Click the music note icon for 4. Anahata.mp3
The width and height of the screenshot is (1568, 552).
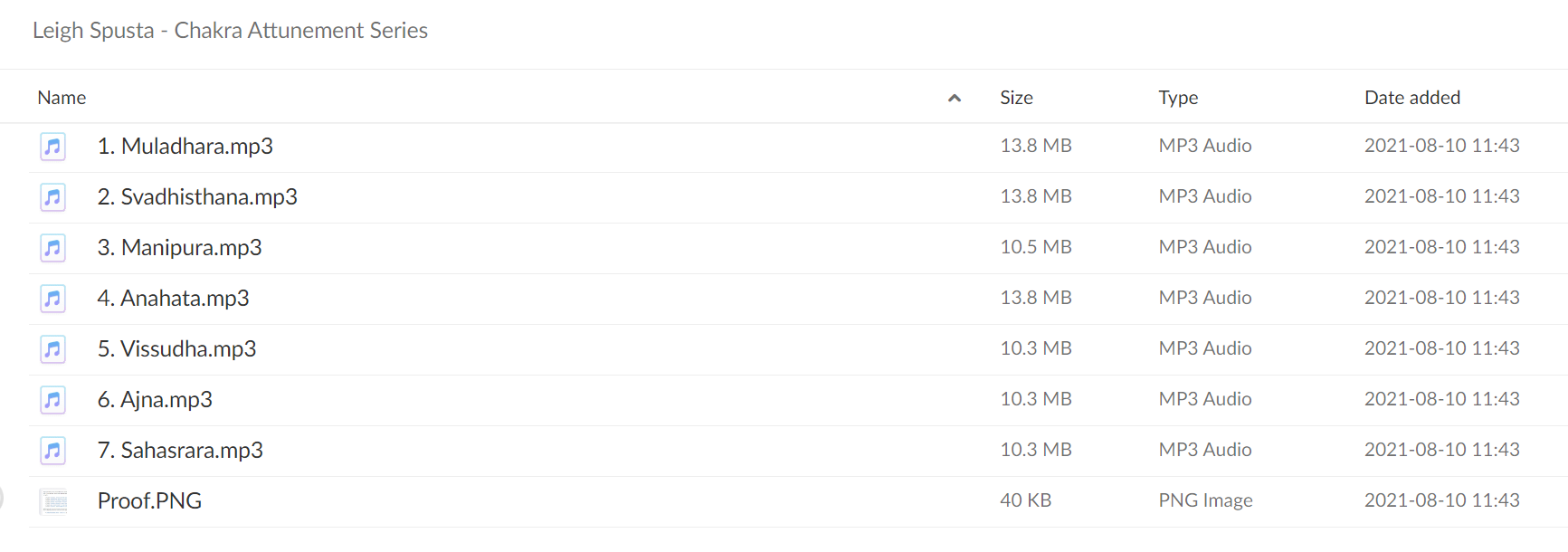(x=52, y=298)
